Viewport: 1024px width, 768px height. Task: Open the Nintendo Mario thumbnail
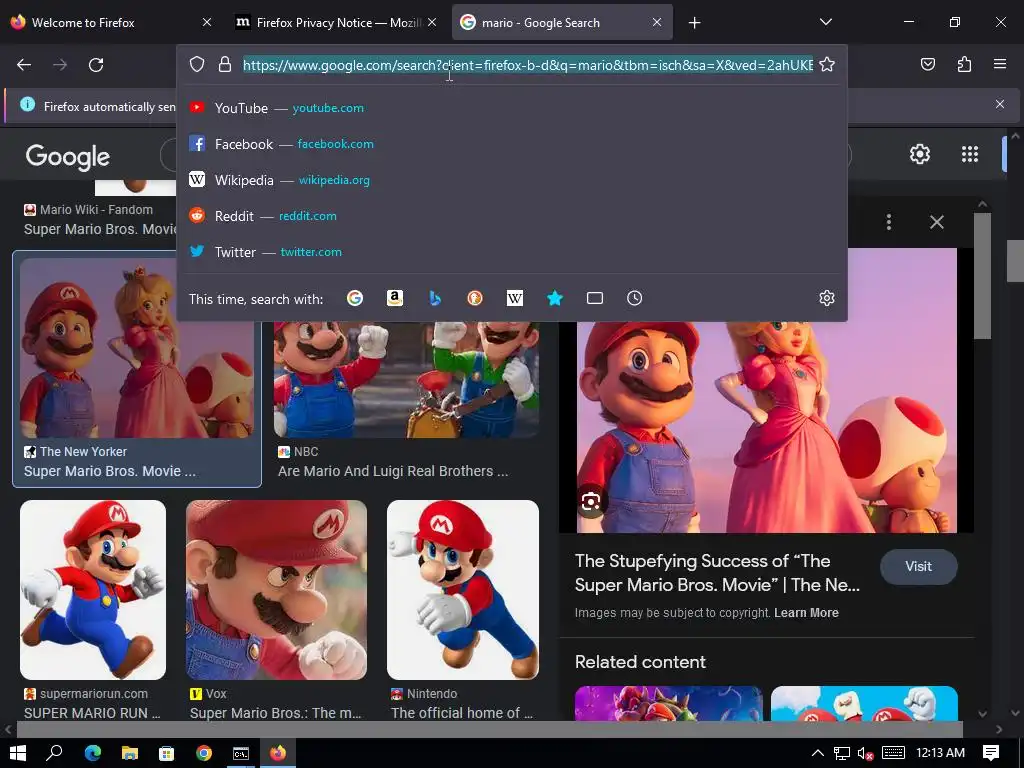tap(463, 590)
